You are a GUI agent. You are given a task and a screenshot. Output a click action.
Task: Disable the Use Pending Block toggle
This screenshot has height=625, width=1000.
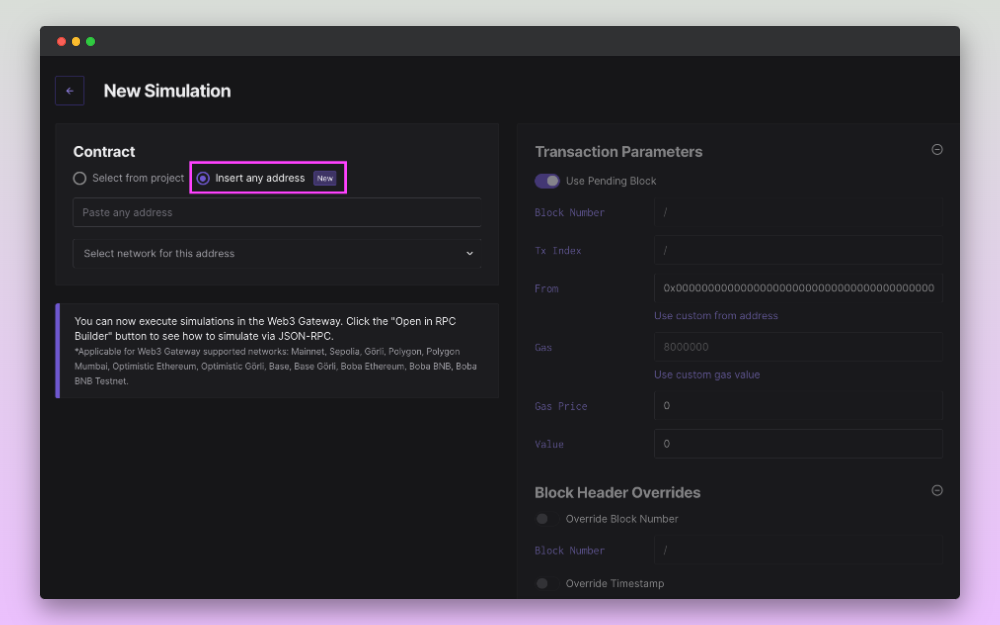(547, 181)
